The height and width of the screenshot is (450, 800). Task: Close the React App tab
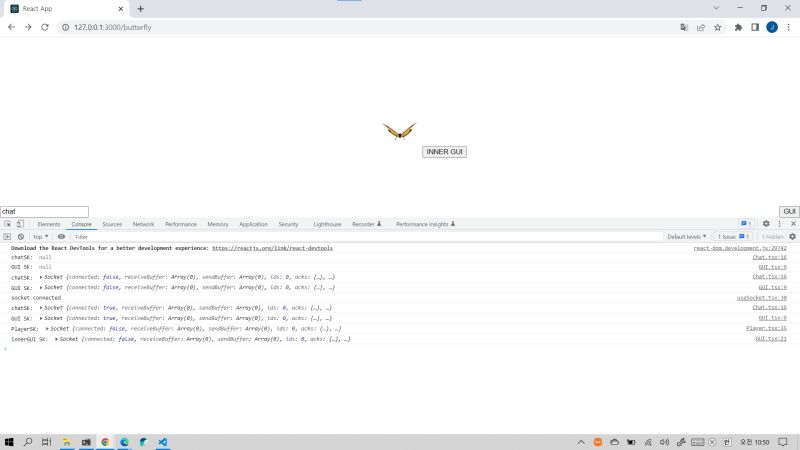tap(121, 9)
